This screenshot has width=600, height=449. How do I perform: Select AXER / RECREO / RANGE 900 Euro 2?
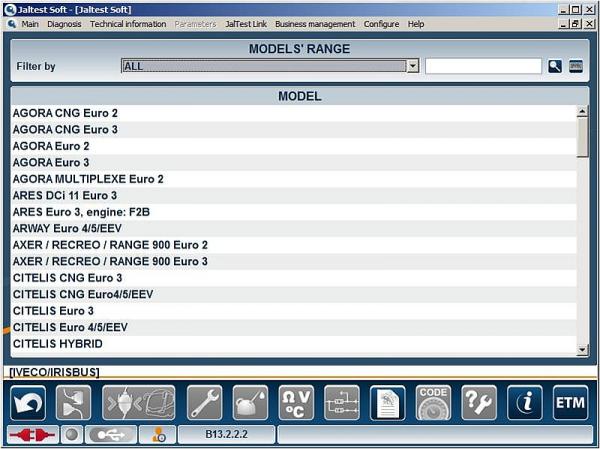[294, 245]
